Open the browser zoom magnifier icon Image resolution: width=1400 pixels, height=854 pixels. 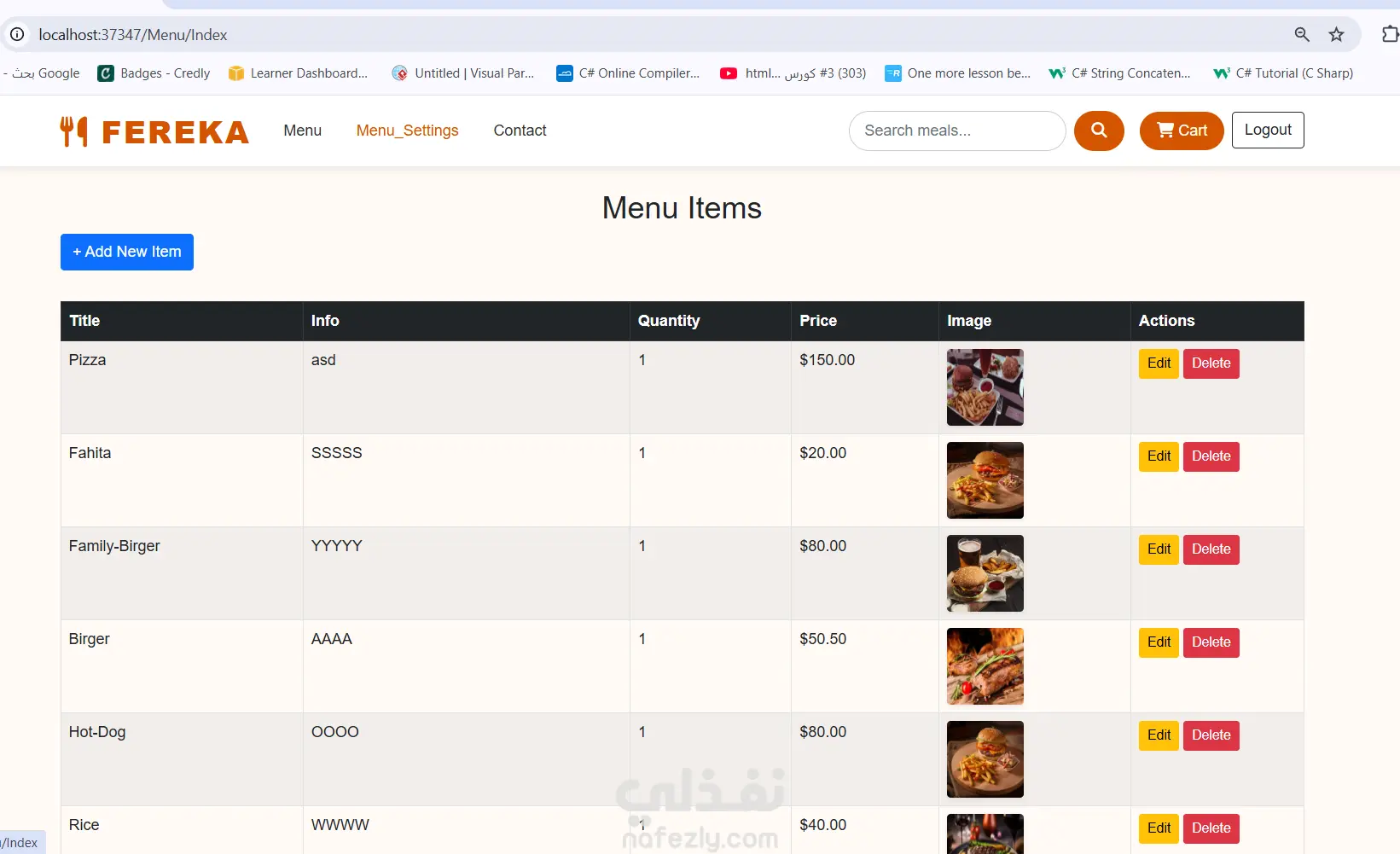(x=1302, y=34)
